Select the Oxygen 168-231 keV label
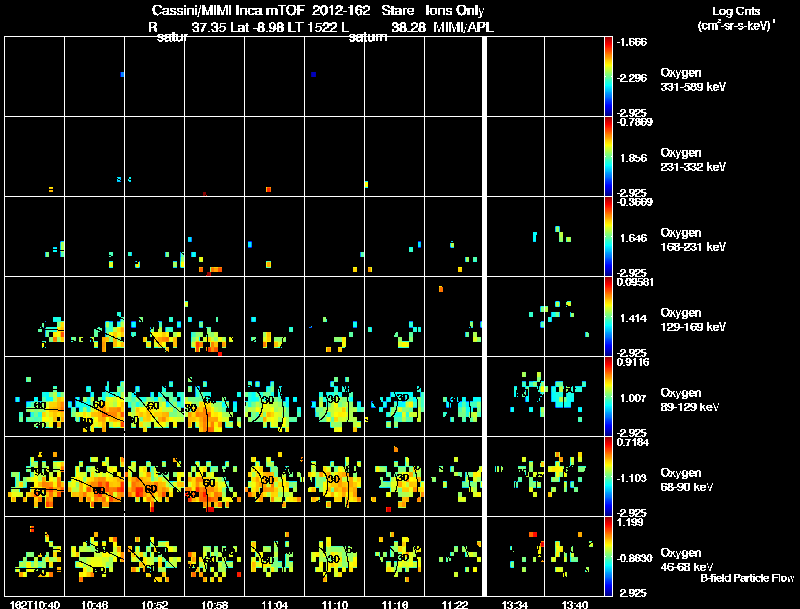Image resolution: width=800 pixels, height=609 pixels. (x=693, y=240)
